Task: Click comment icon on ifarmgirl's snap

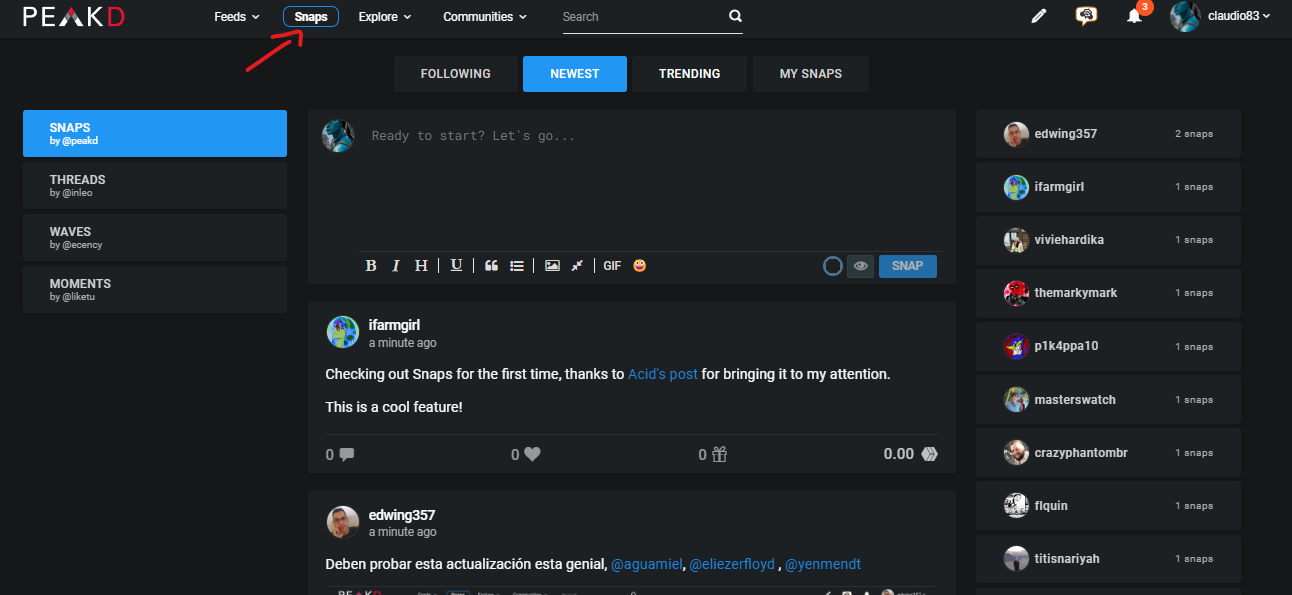Action: pyautogui.click(x=347, y=454)
